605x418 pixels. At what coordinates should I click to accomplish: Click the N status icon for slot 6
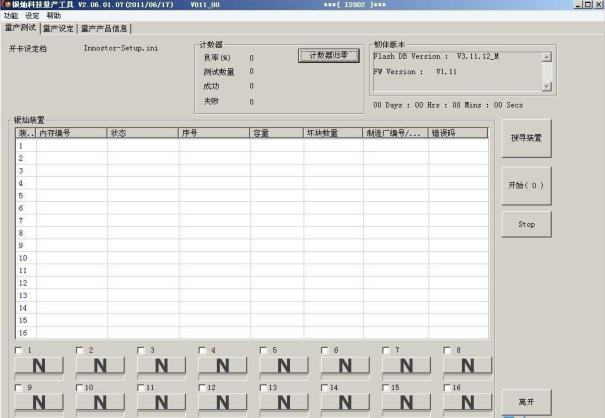pyautogui.click(x=344, y=366)
